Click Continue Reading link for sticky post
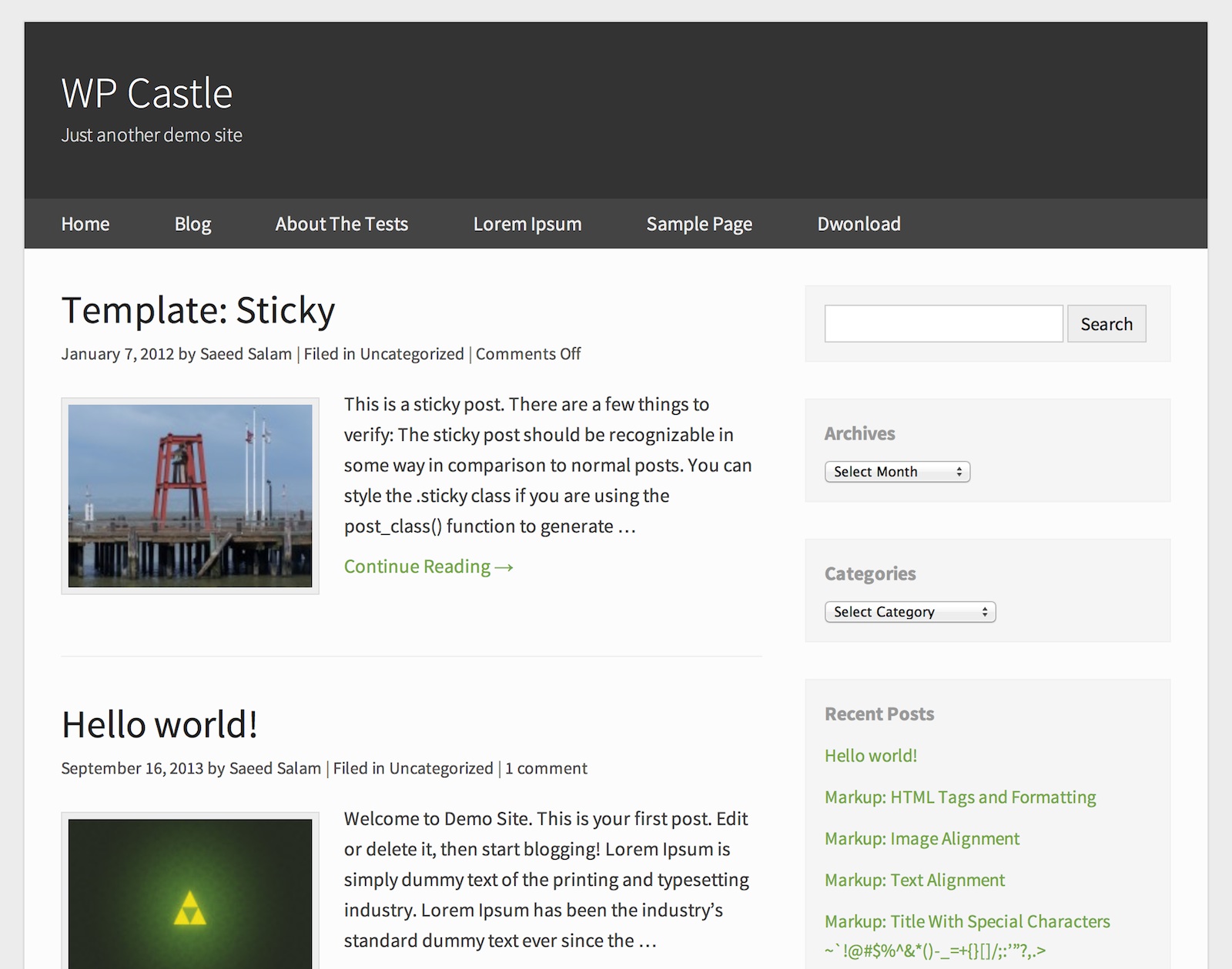1232x969 pixels. click(x=428, y=566)
